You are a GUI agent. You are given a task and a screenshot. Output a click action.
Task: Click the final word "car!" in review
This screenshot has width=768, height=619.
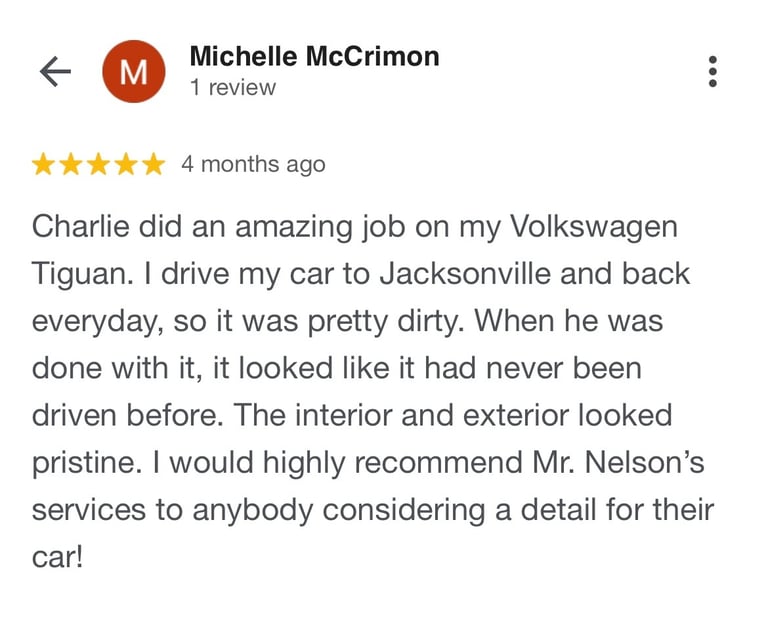tap(57, 557)
